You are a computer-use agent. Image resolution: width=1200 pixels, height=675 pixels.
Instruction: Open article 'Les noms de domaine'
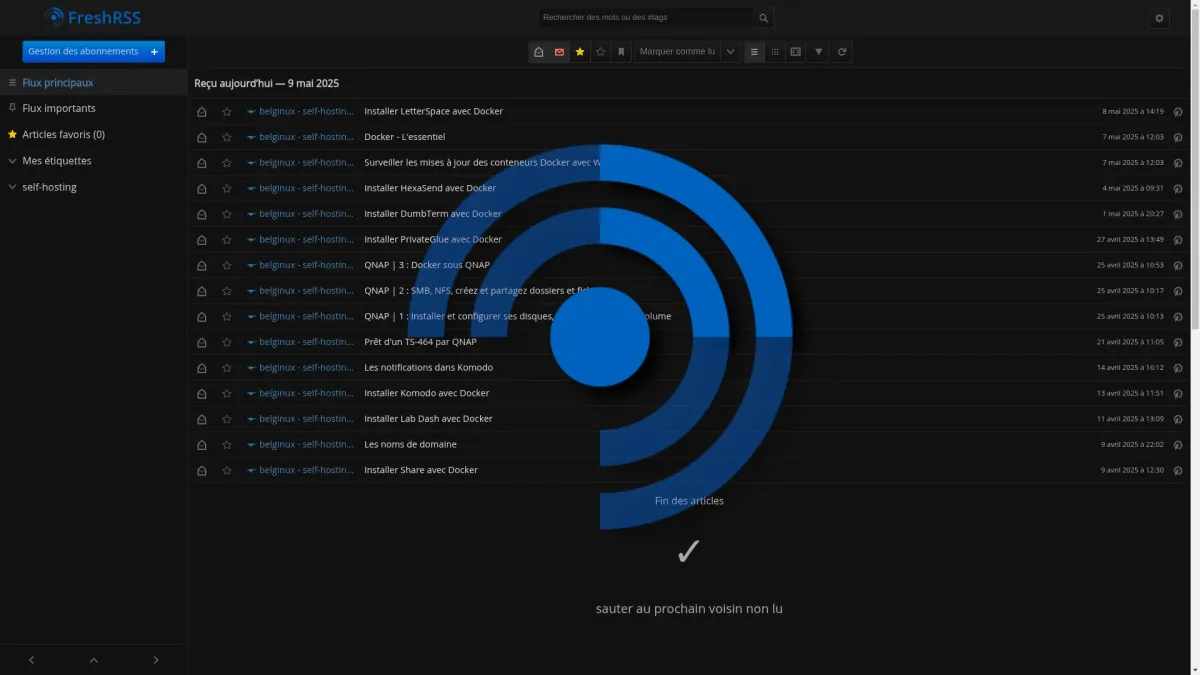pos(410,444)
